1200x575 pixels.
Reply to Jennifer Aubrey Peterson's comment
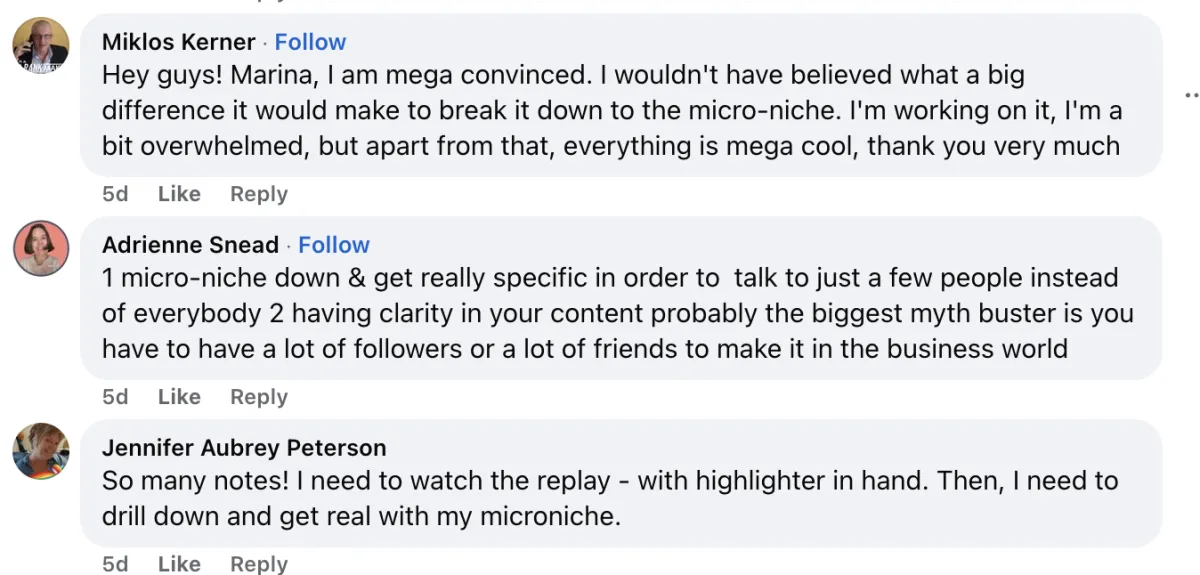click(259, 564)
